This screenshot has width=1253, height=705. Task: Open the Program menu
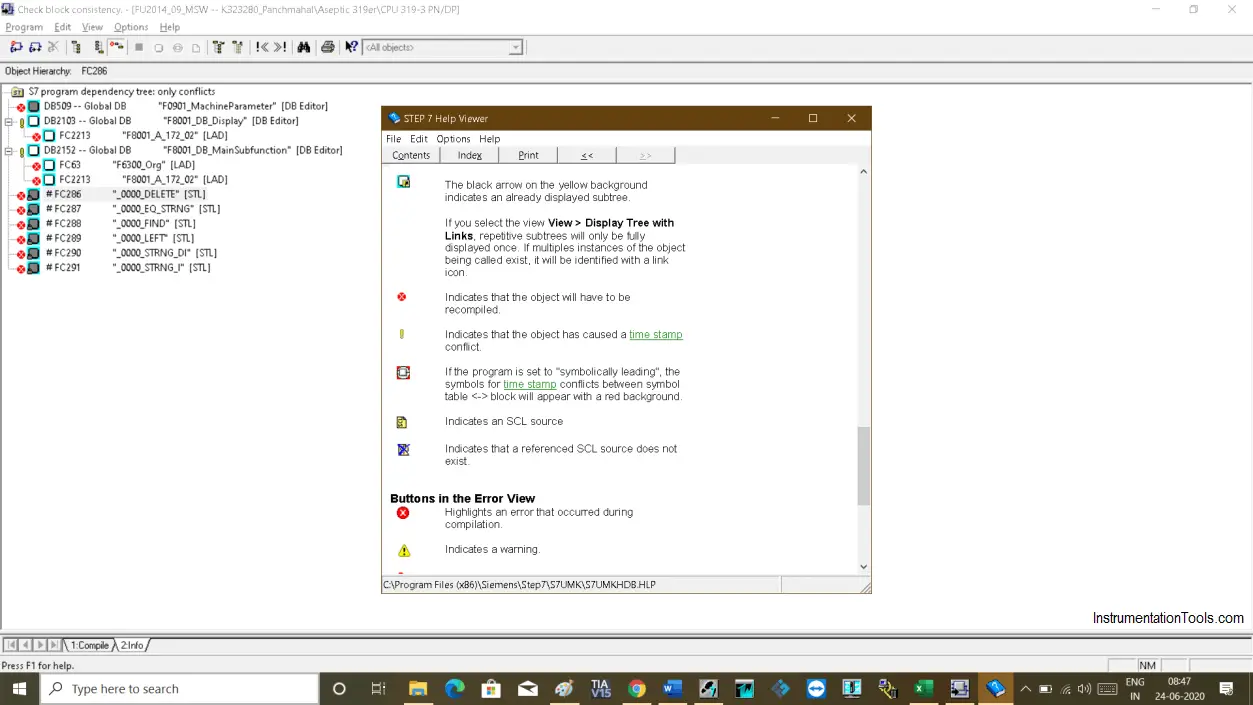click(24, 27)
